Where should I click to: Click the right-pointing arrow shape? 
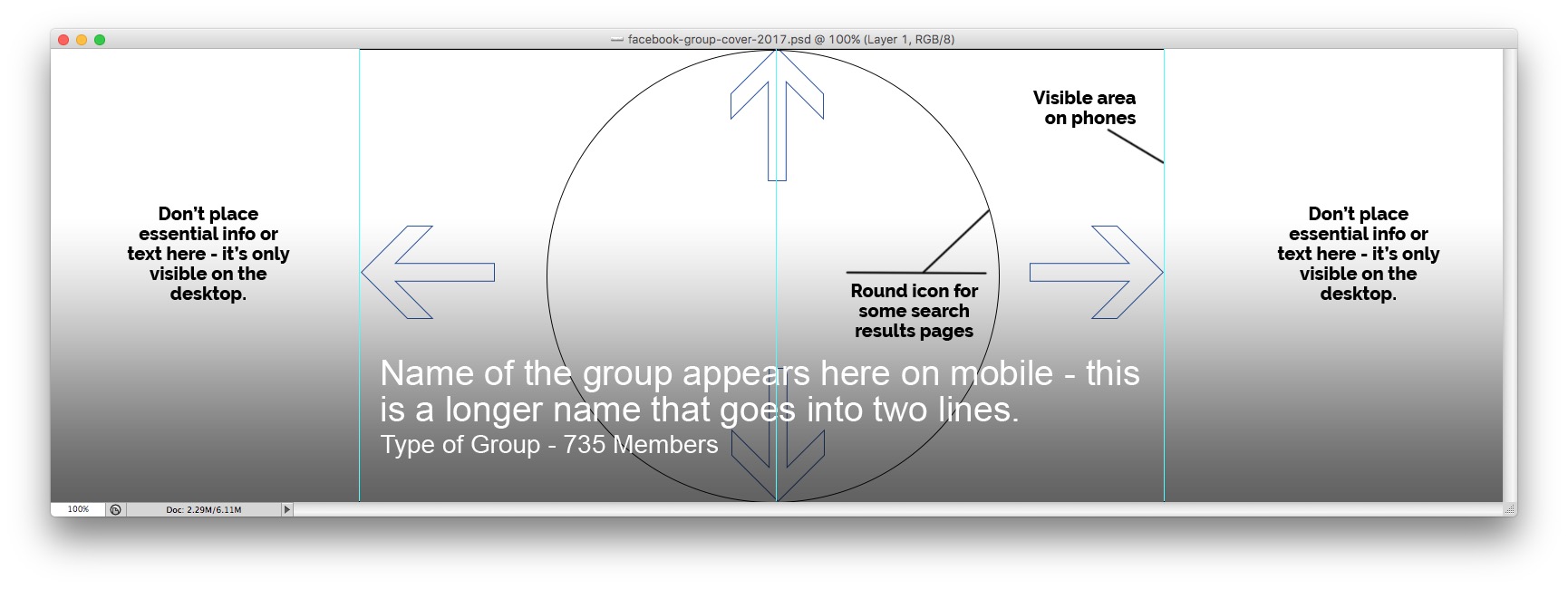[x=1098, y=272]
